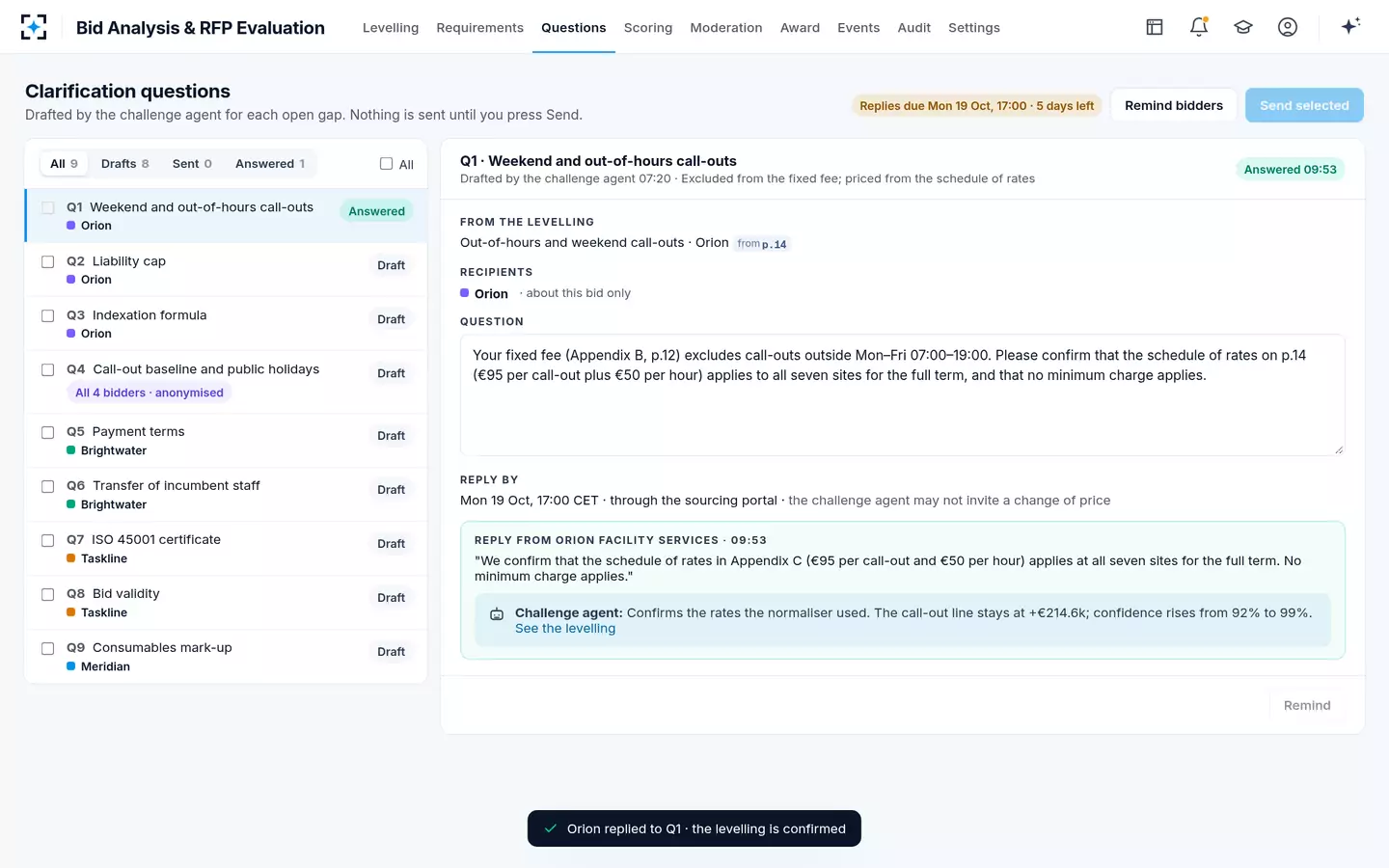Click the p.14 source reference chip
This screenshot has height=868, width=1389.
tap(762, 244)
